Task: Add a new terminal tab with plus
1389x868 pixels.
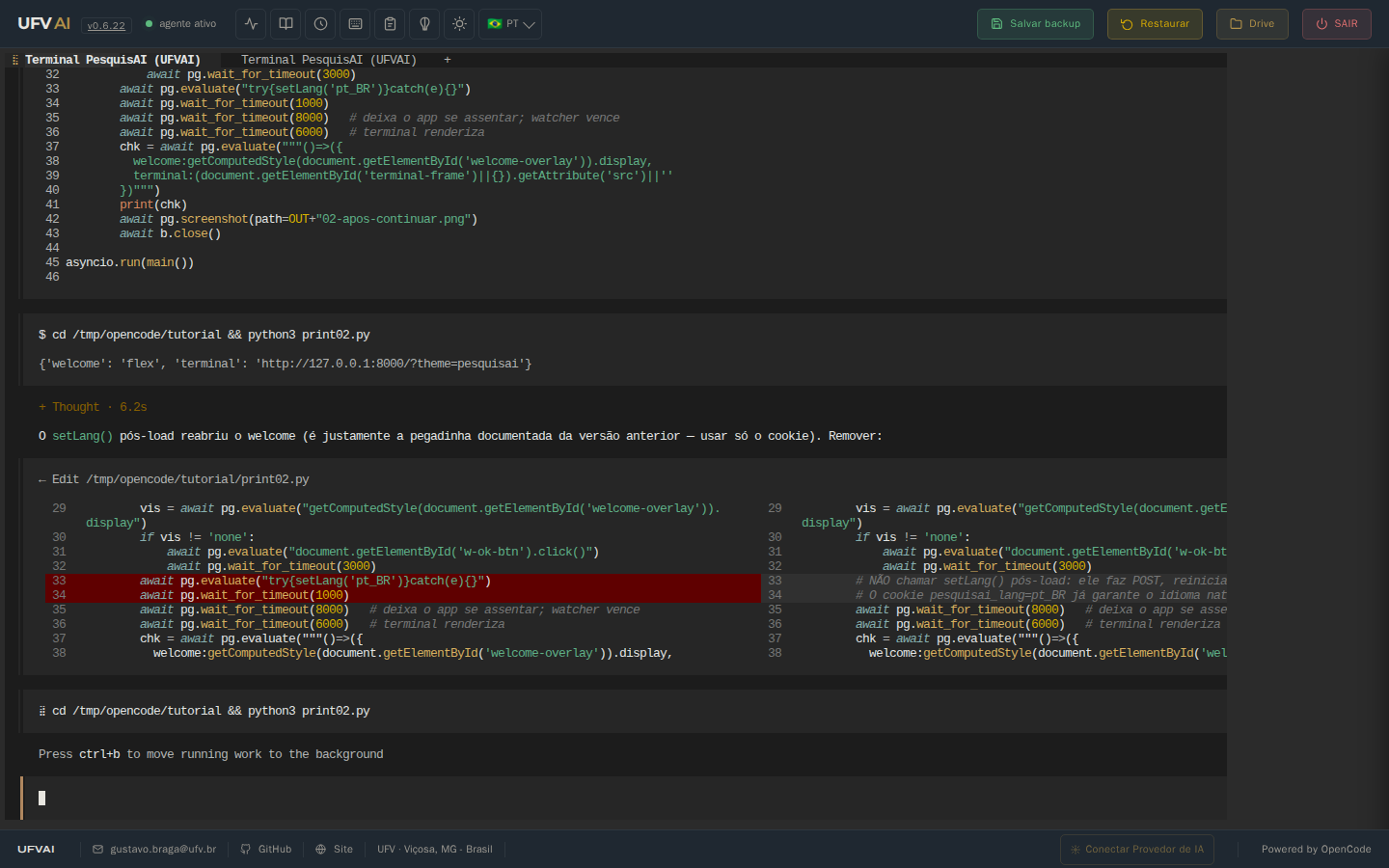Action: pos(448,60)
